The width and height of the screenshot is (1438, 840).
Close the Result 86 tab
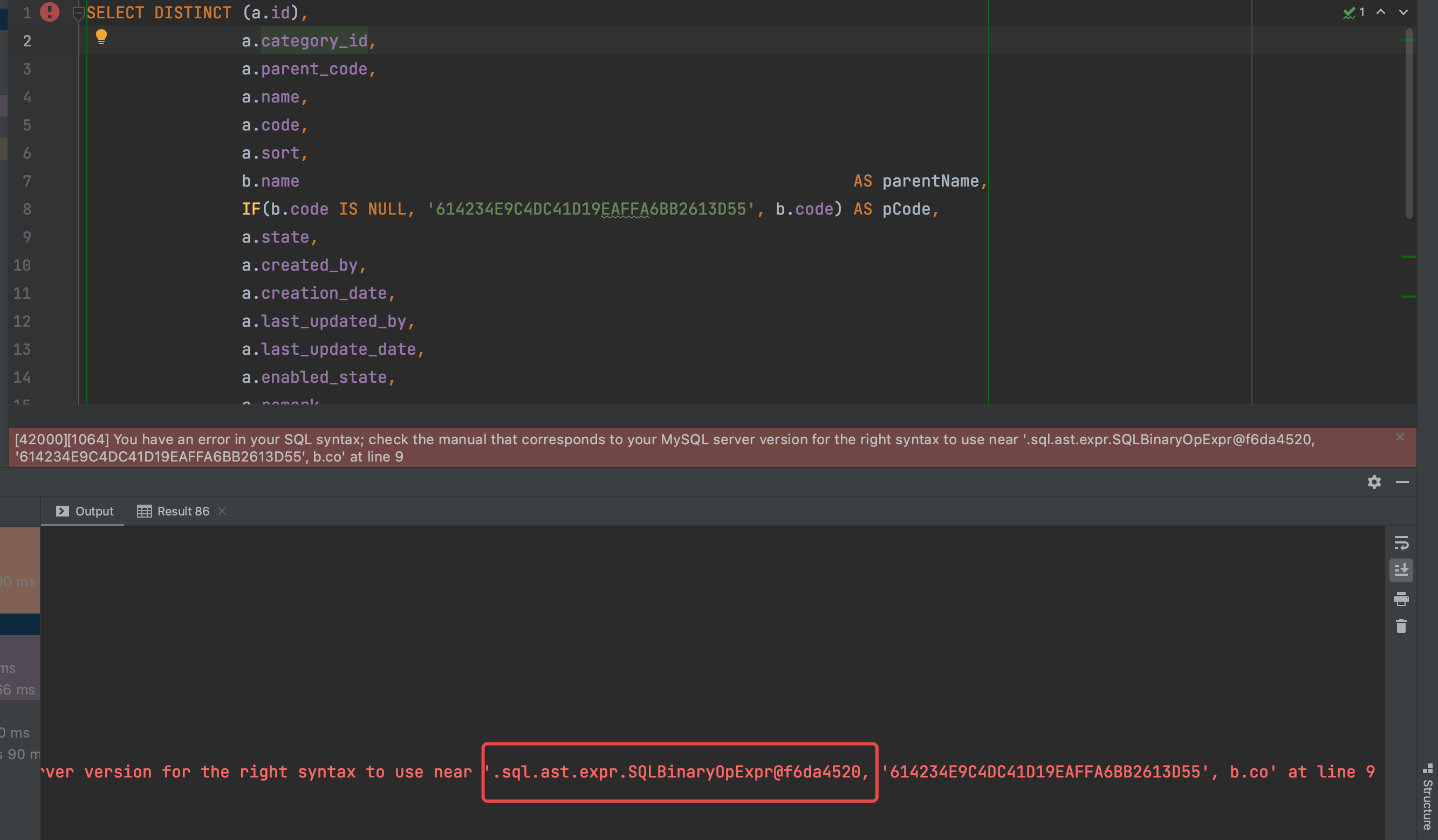click(222, 511)
